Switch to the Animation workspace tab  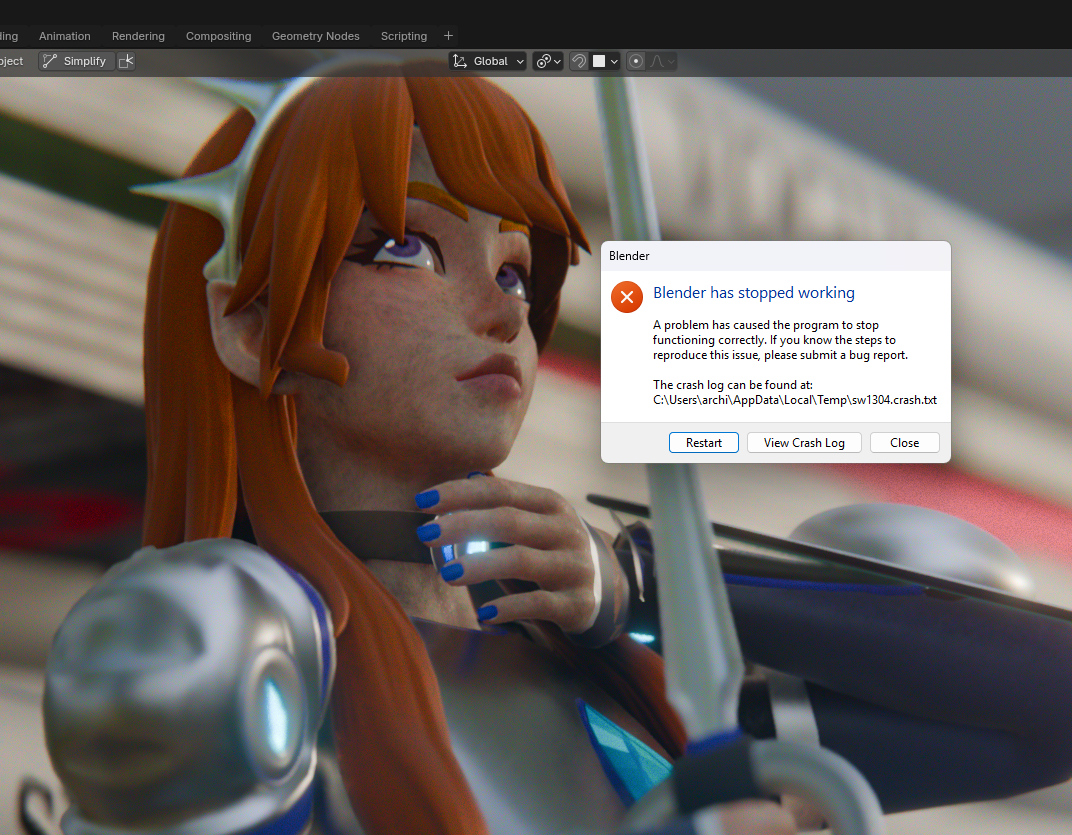(65, 36)
